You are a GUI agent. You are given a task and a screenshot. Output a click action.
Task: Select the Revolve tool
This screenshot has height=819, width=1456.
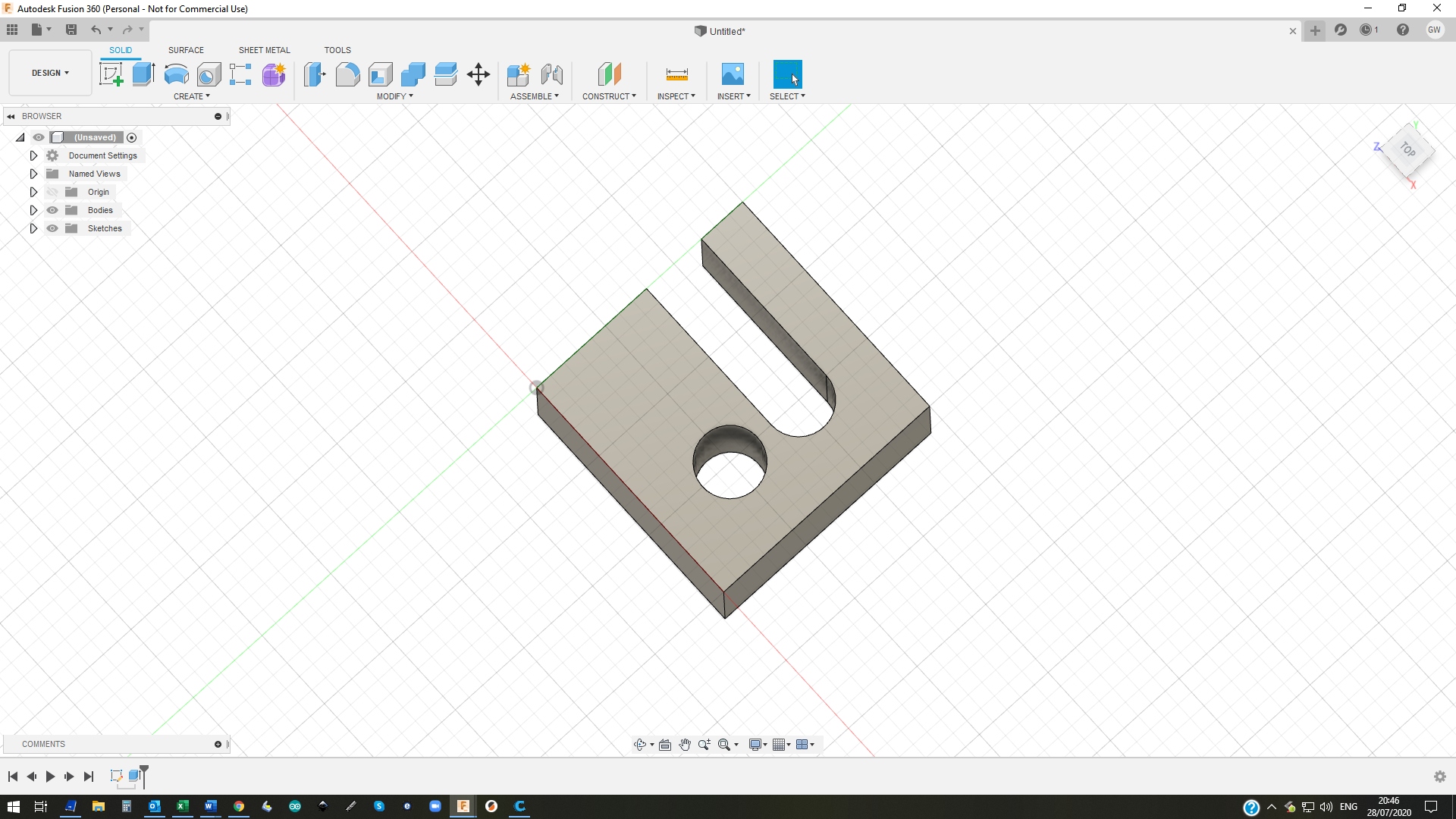176,74
